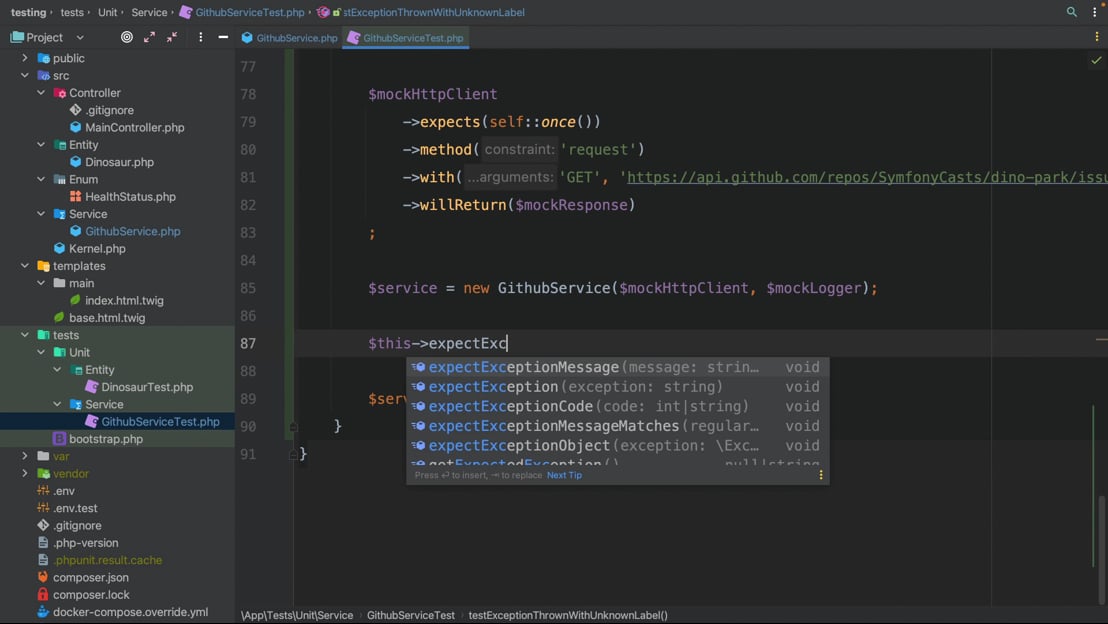The image size is (1108, 624).
Task: Expand the vendor folder
Action: click(x=25, y=473)
